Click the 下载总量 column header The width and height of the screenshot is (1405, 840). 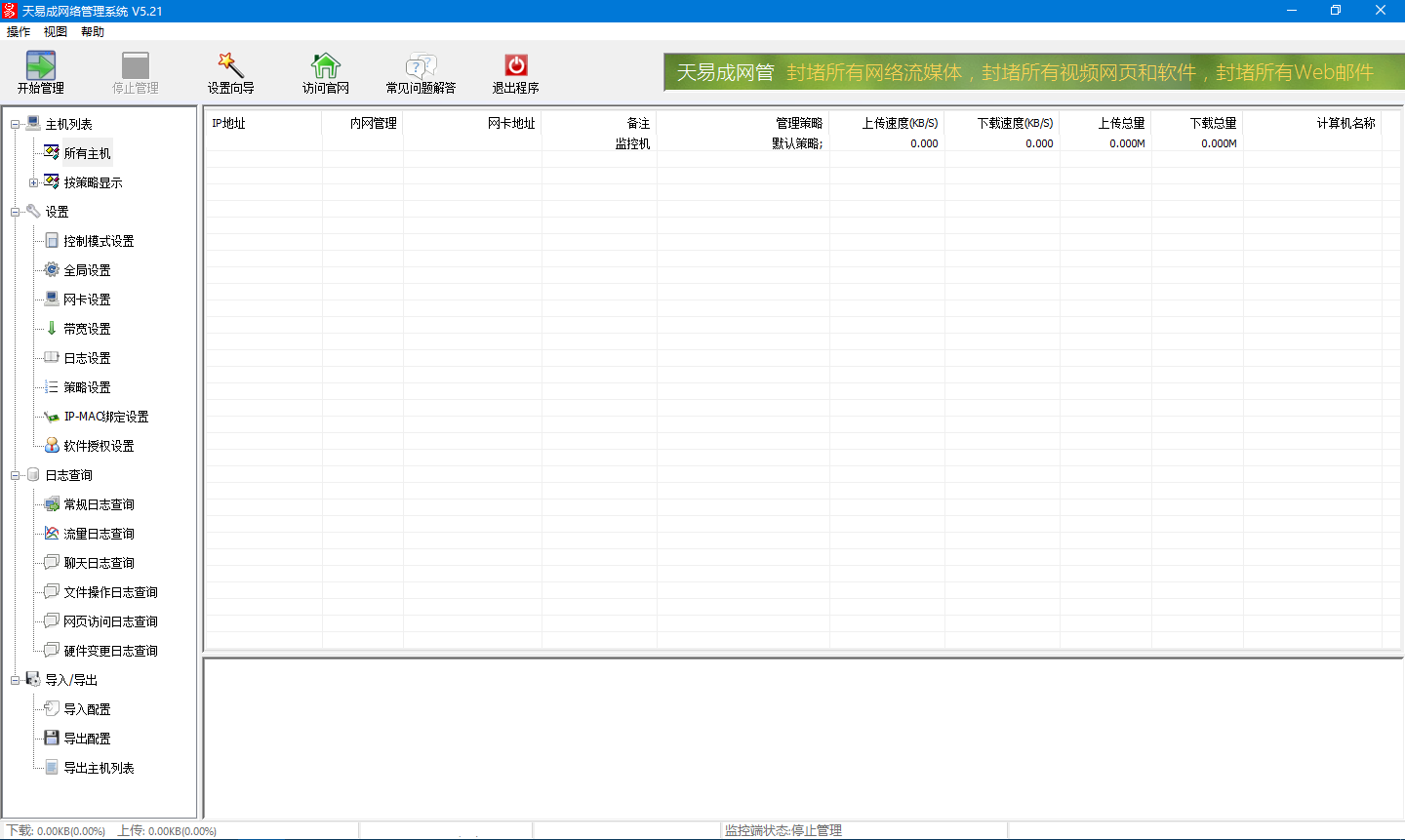[x=1198, y=123]
